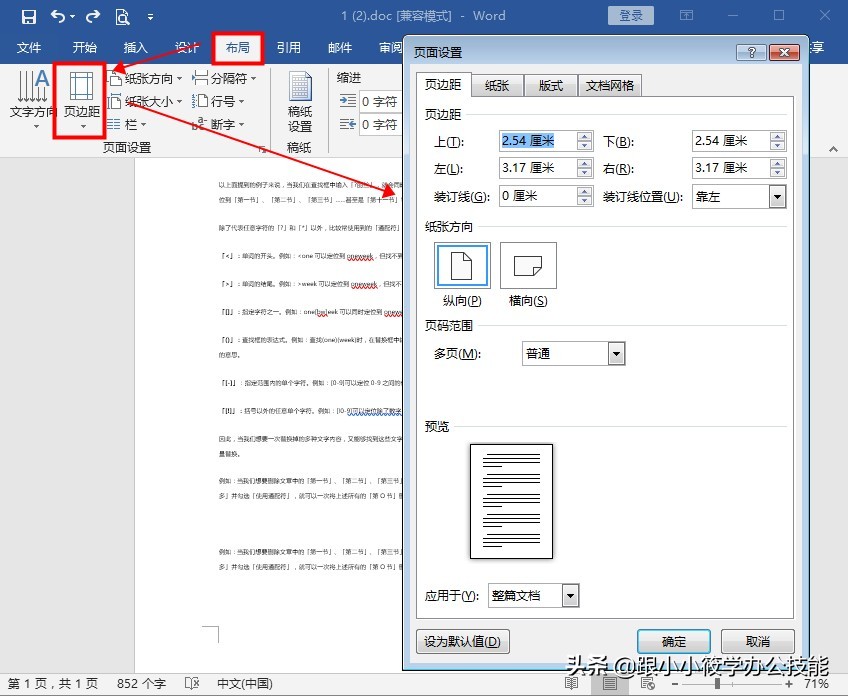Select 纵向 portrait orientation

[x=462, y=266]
